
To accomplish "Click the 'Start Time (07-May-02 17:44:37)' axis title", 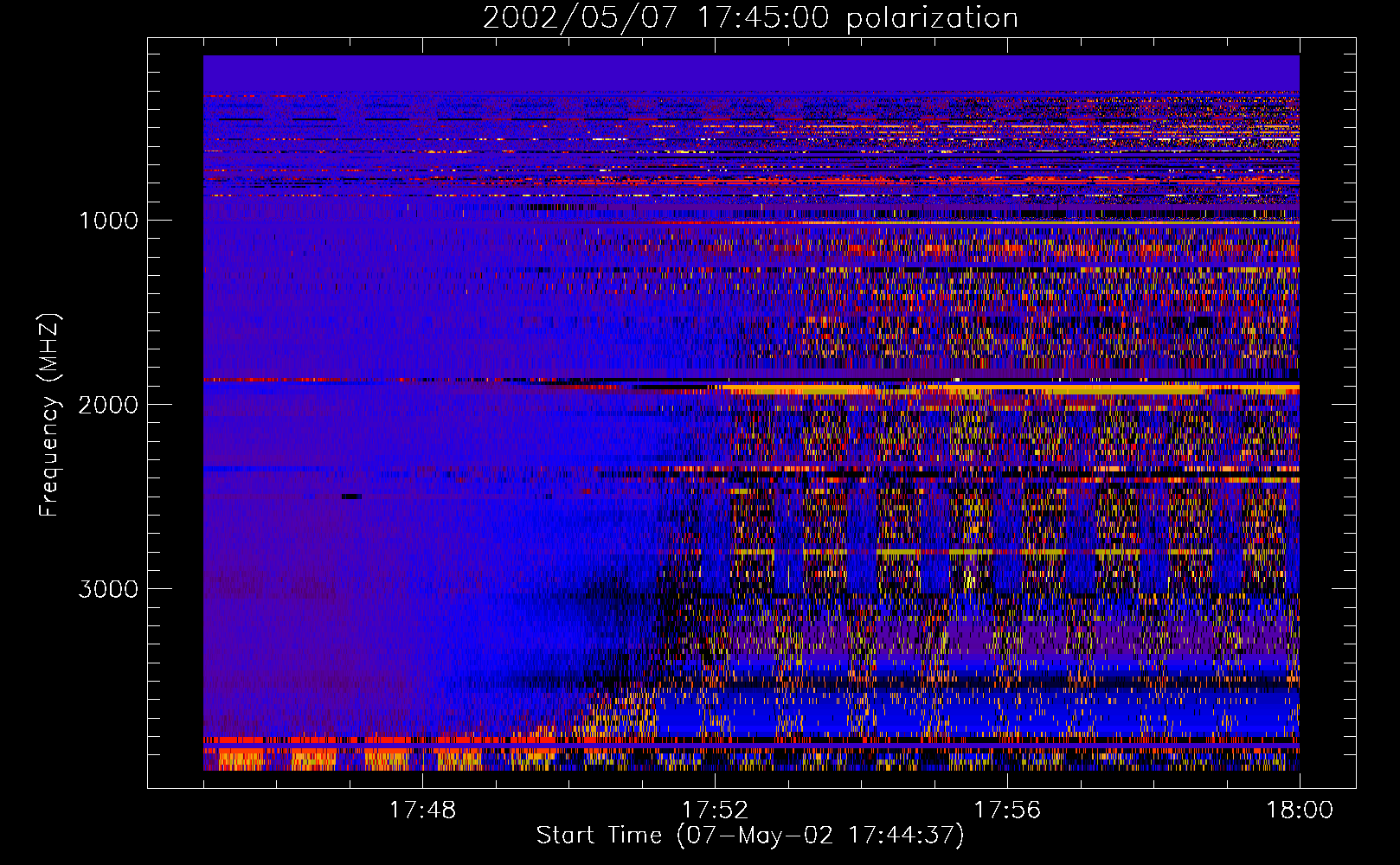I will point(750,836).
